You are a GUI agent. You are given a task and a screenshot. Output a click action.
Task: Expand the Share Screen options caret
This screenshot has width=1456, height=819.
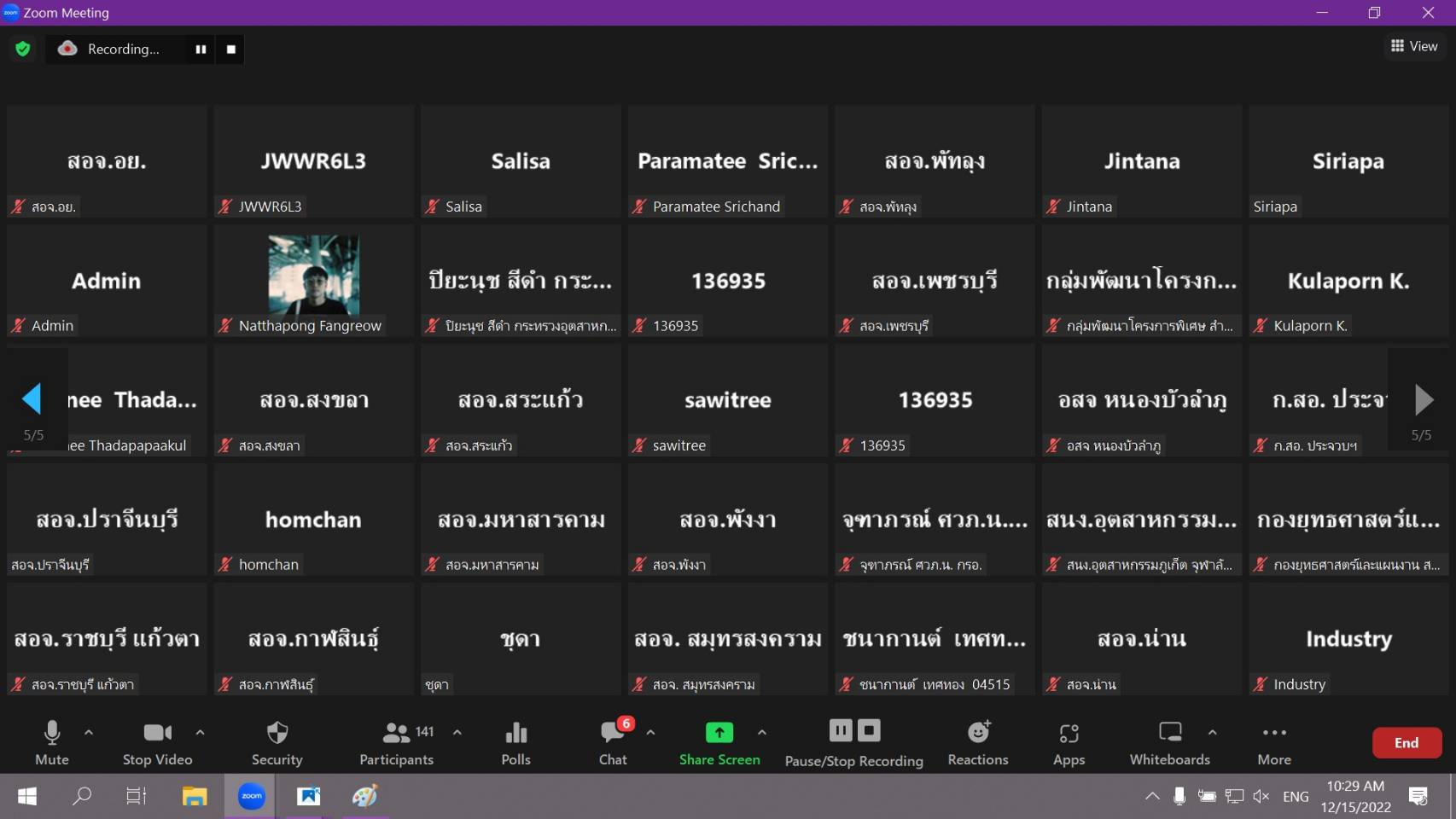762,732
